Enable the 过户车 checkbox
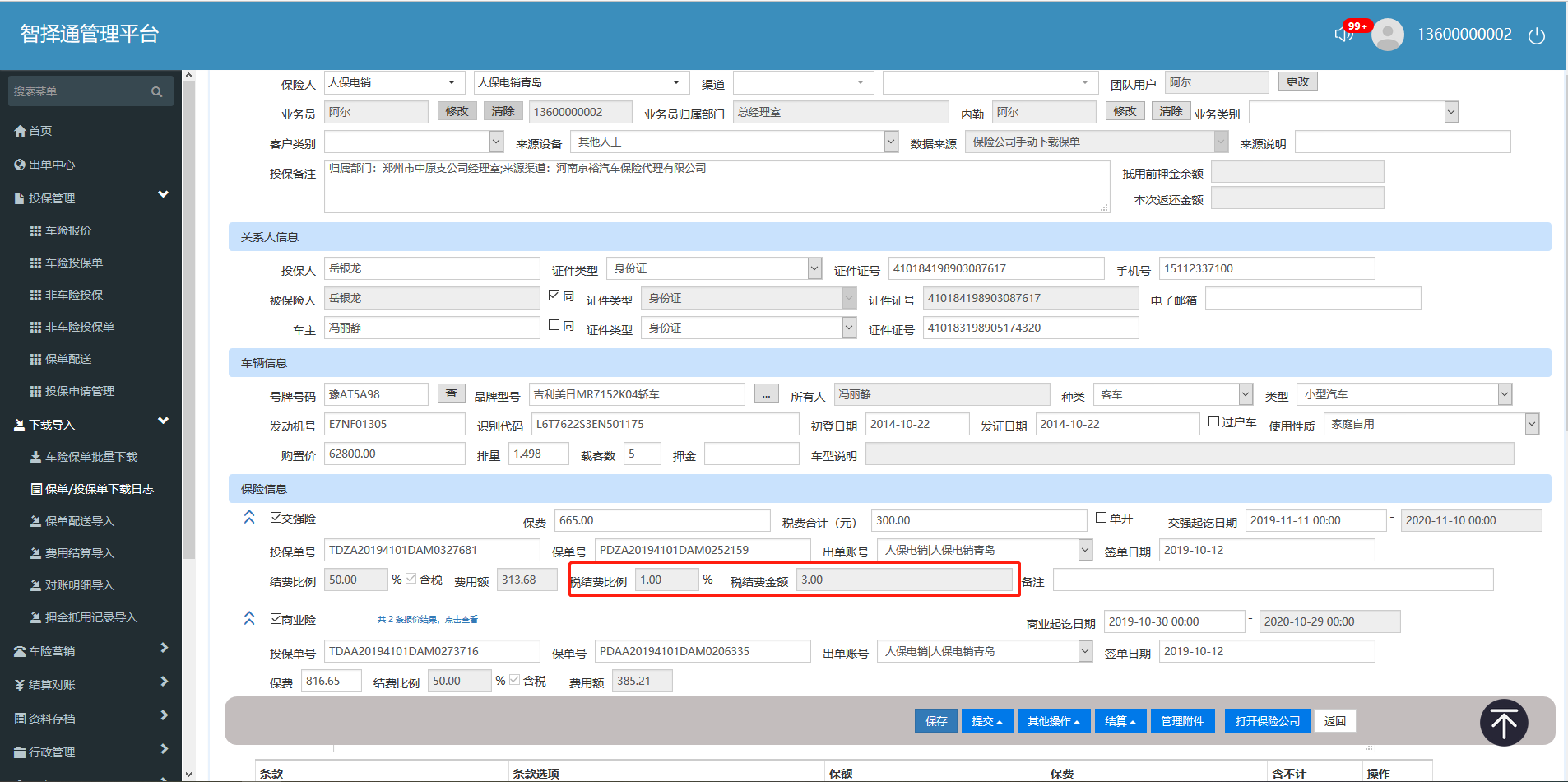 click(1213, 421)
